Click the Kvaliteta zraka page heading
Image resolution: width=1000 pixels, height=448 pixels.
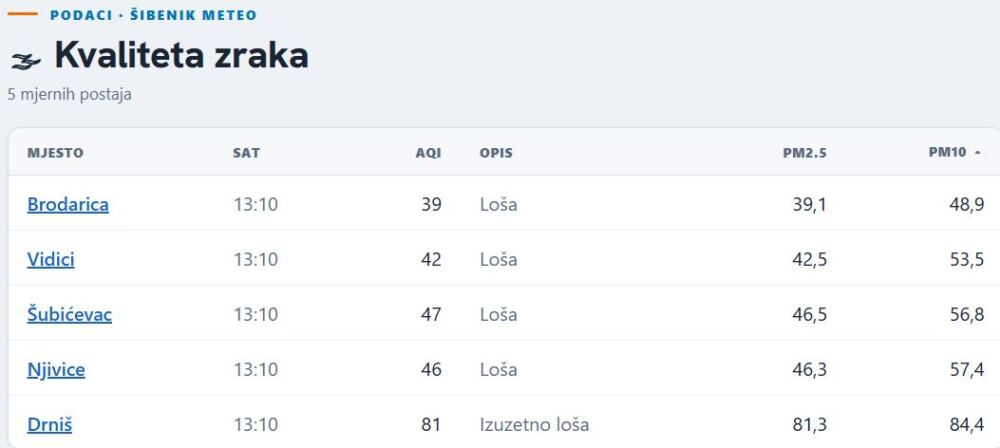coord(182,56)
